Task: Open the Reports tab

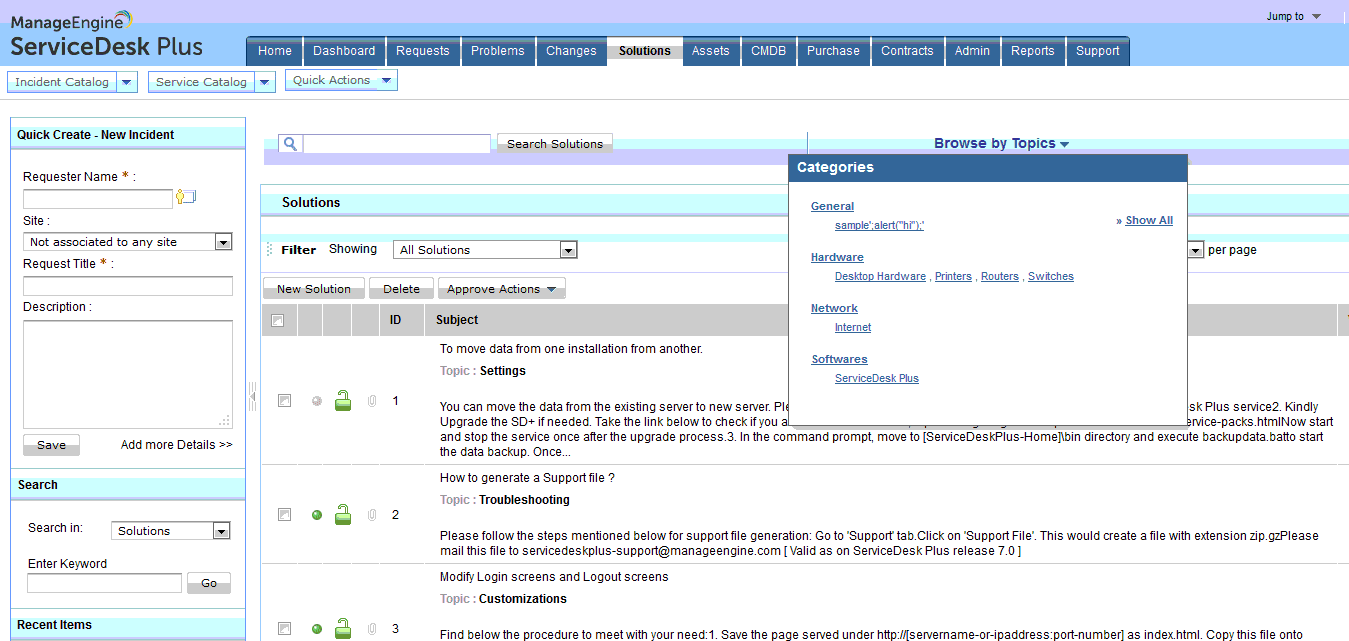Action: pos(1033,51)
